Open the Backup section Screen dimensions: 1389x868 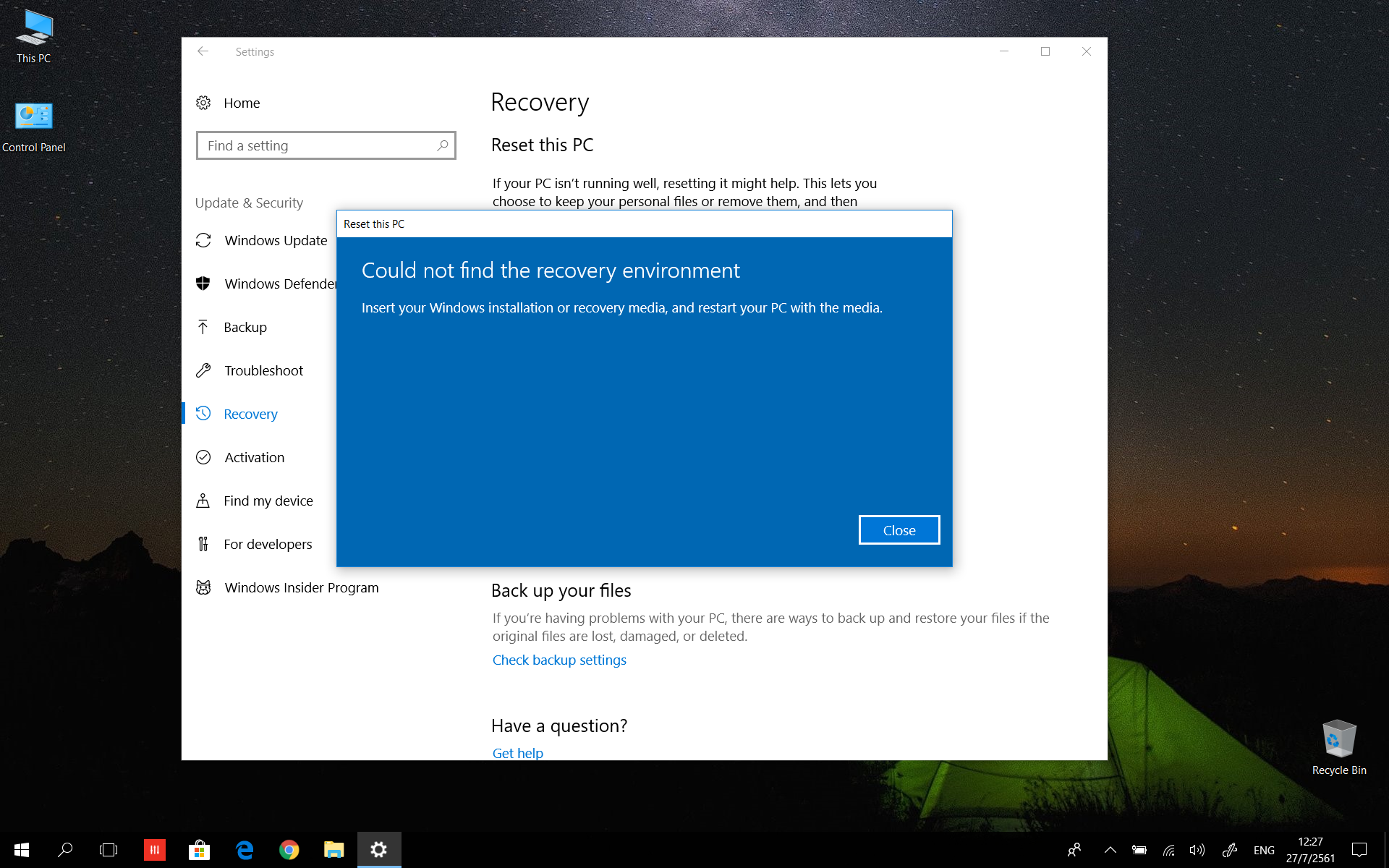coord(245,327)
